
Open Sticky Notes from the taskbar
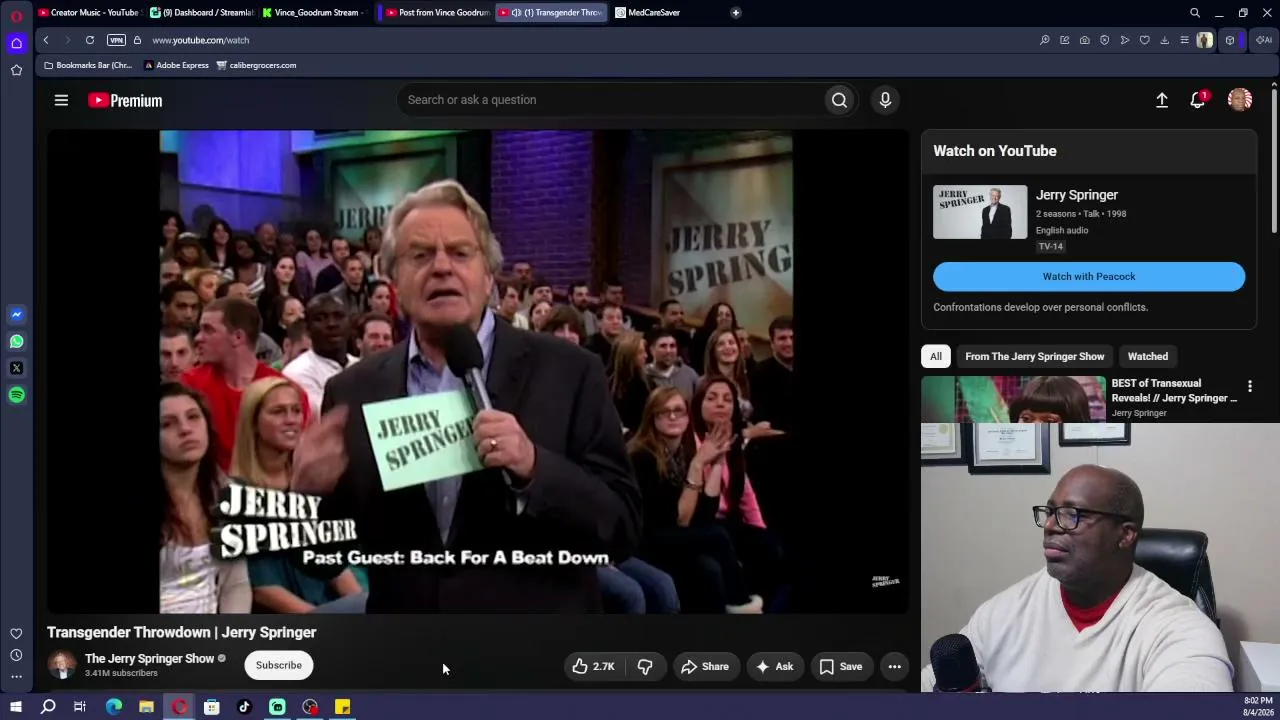(342, 707)
